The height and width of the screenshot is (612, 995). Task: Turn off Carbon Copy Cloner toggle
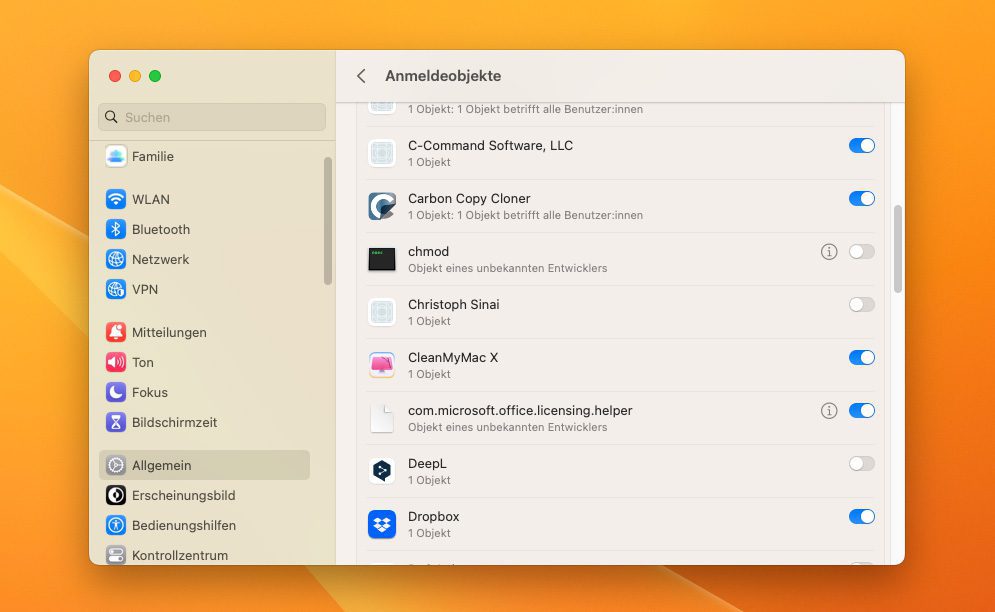pos(862,199)
